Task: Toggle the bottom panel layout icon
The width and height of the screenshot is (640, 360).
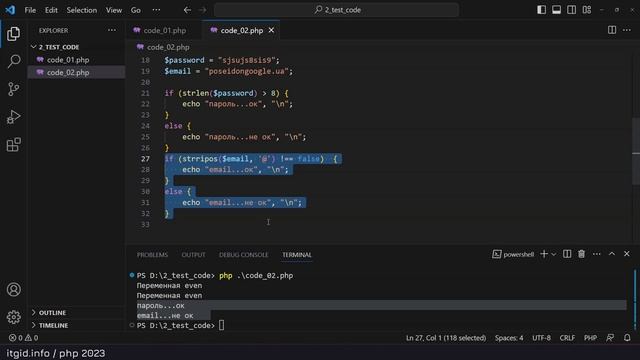Action: tap(556, 10)
